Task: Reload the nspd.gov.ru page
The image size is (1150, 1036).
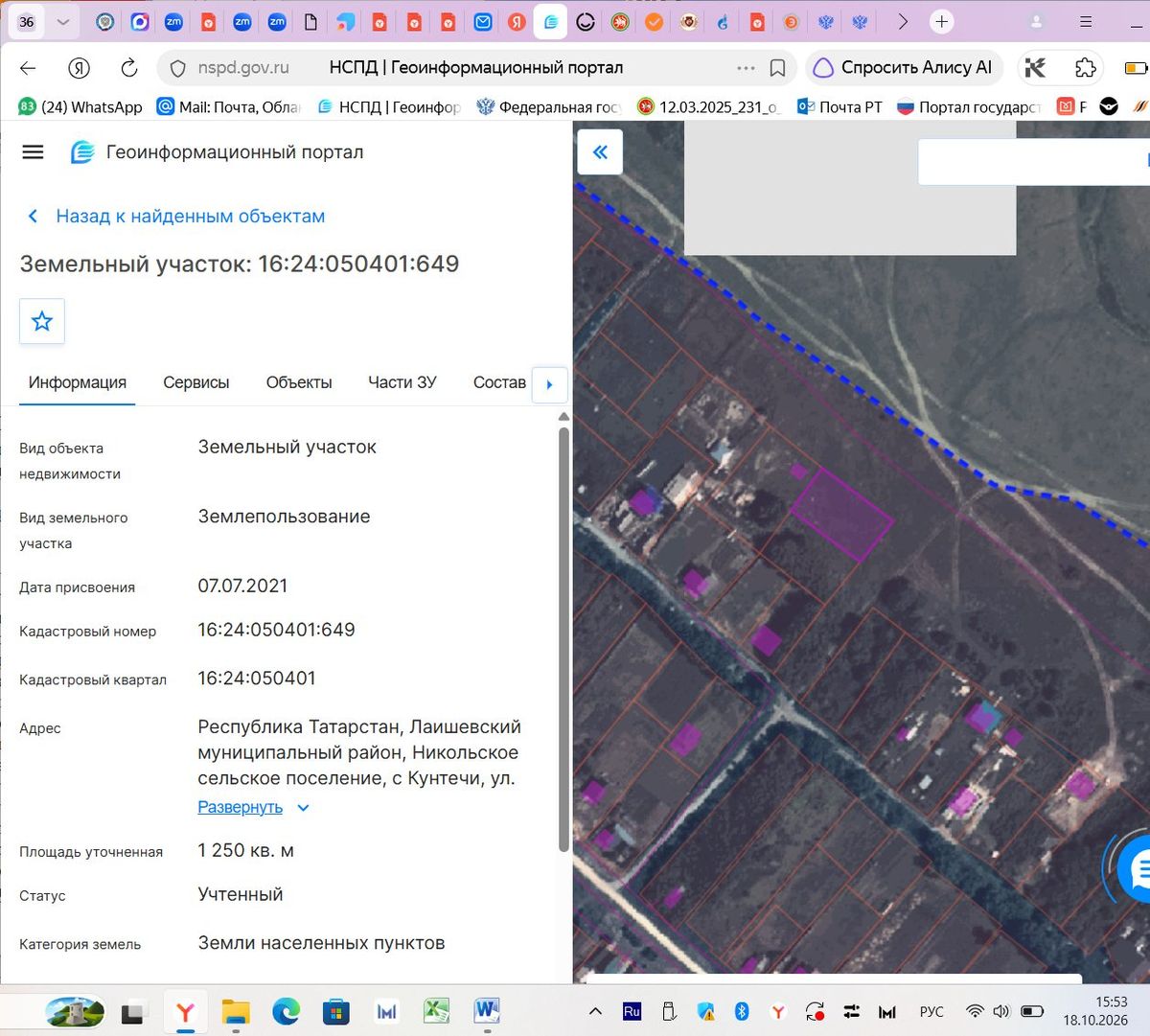Action: pyautogui.click(x=129, y=68)
